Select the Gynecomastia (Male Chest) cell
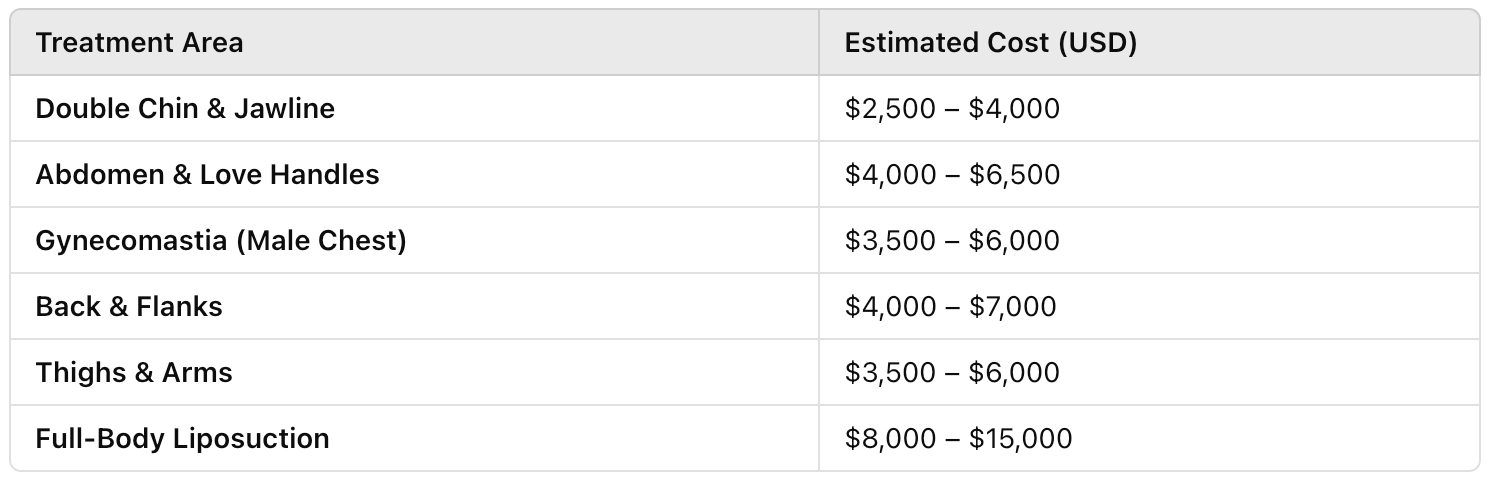The height and width of the screenshot is (480, 1492). tap(415, 240)
